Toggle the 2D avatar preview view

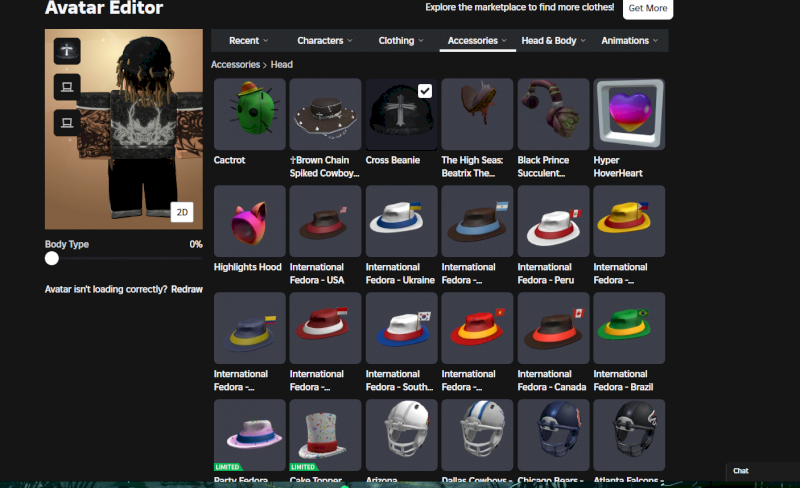(181, 212)
